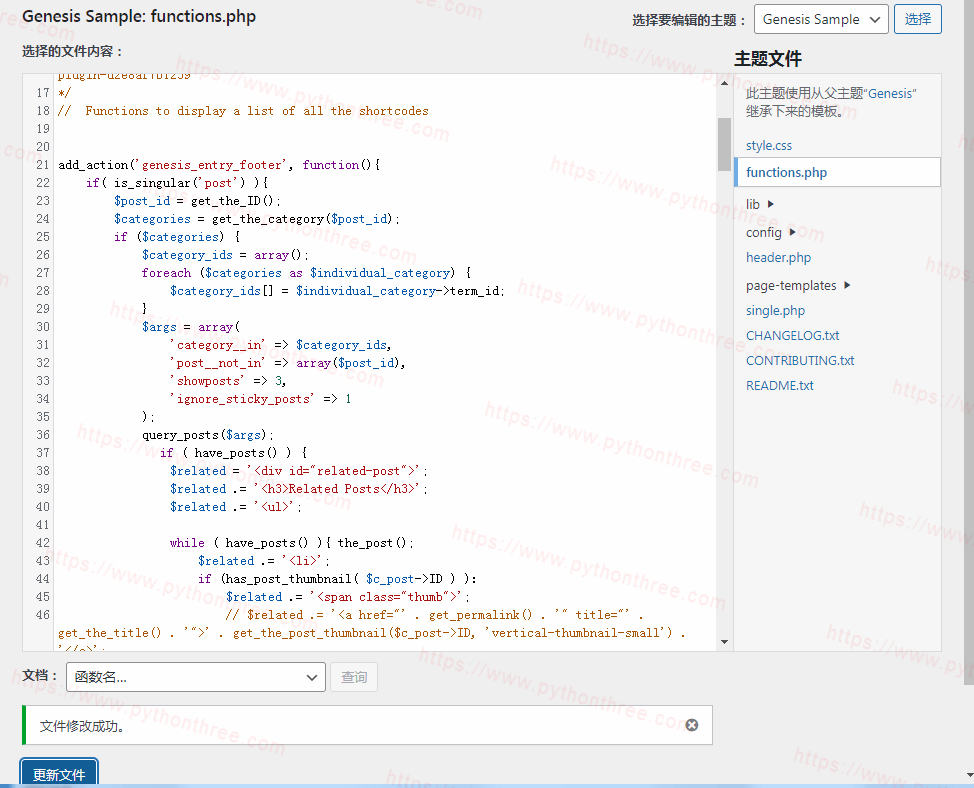Open style.css theme file
Screen dimensions: 974x788
tap(768, 145)
